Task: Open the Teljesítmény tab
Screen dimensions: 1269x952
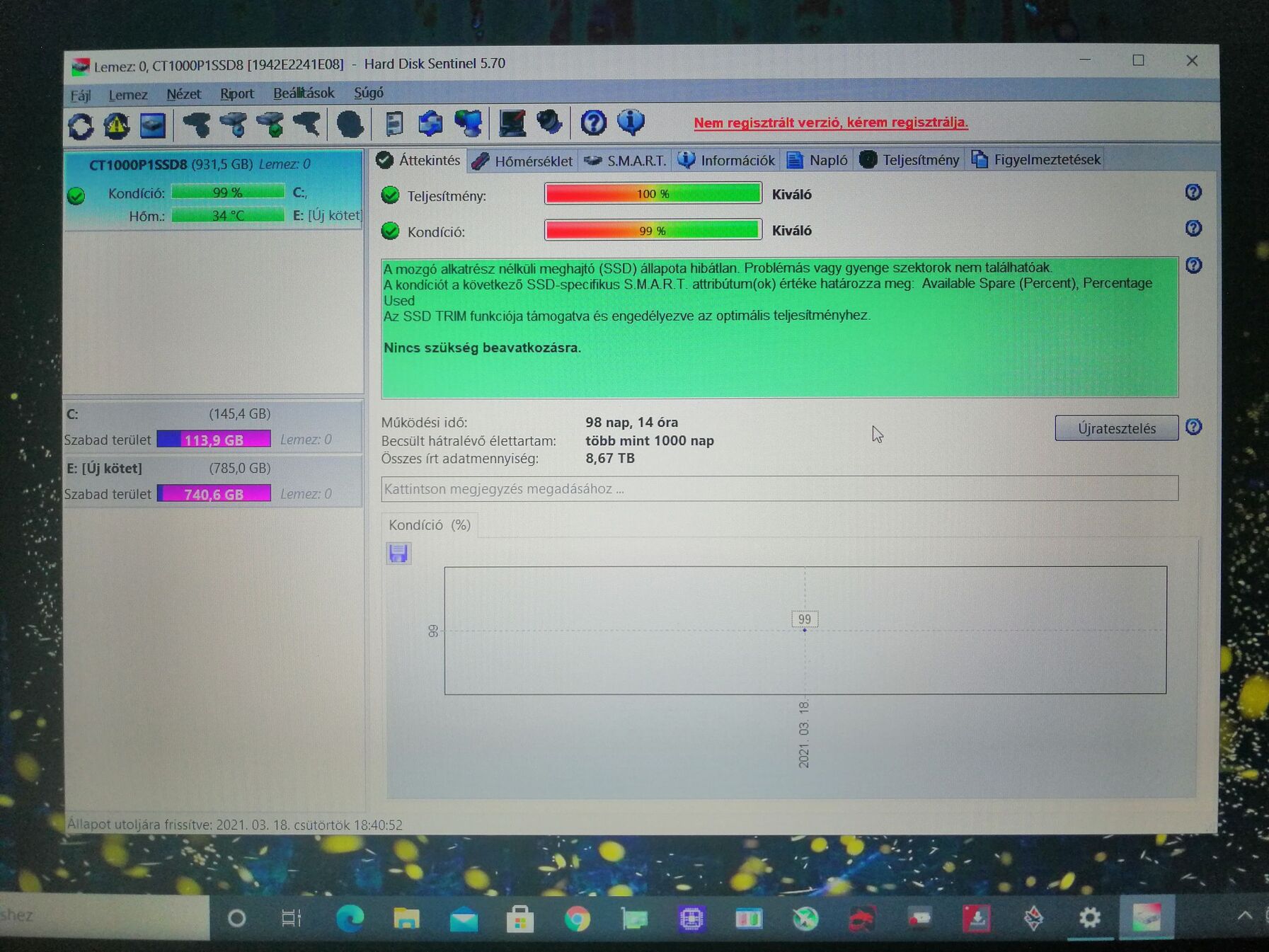Action: [909, 160]
